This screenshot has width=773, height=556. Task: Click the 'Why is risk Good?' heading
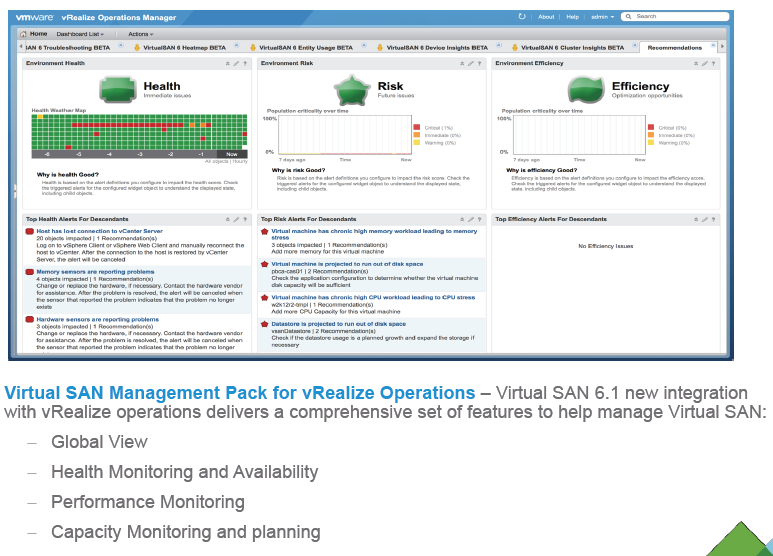pos(298,171)
